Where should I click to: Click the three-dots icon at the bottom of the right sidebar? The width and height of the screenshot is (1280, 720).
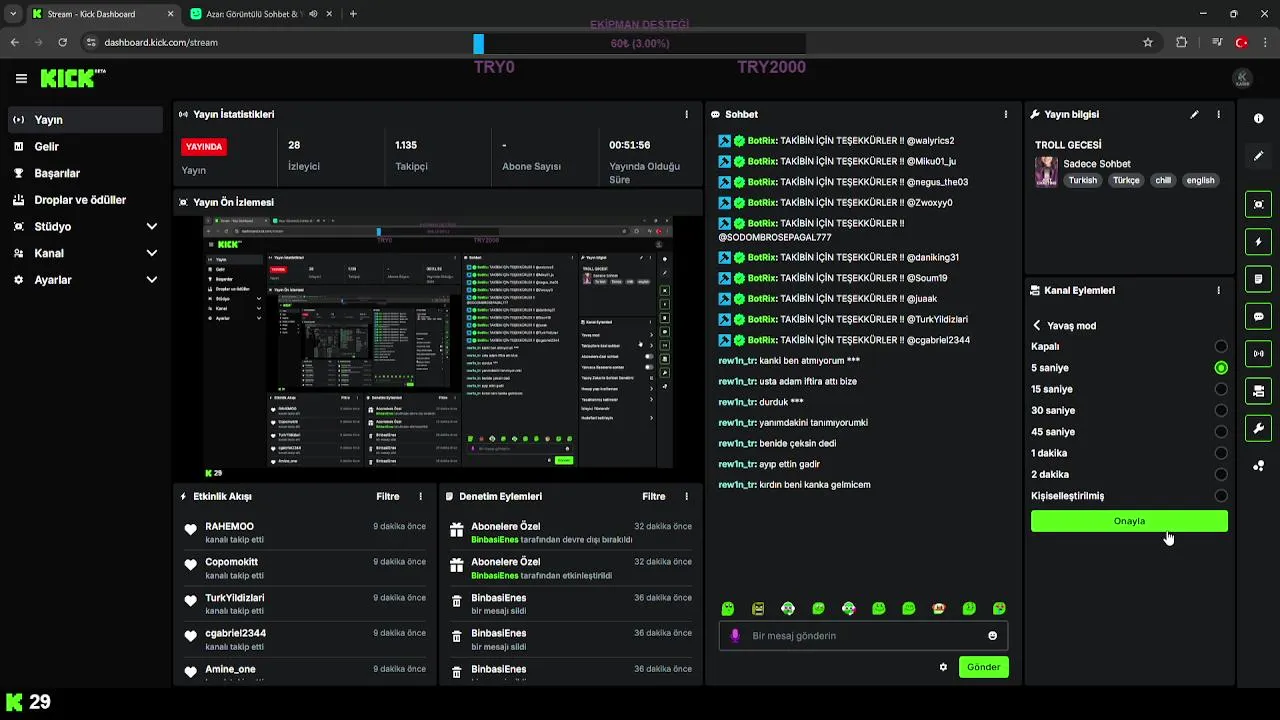[x=1258, y=466]
